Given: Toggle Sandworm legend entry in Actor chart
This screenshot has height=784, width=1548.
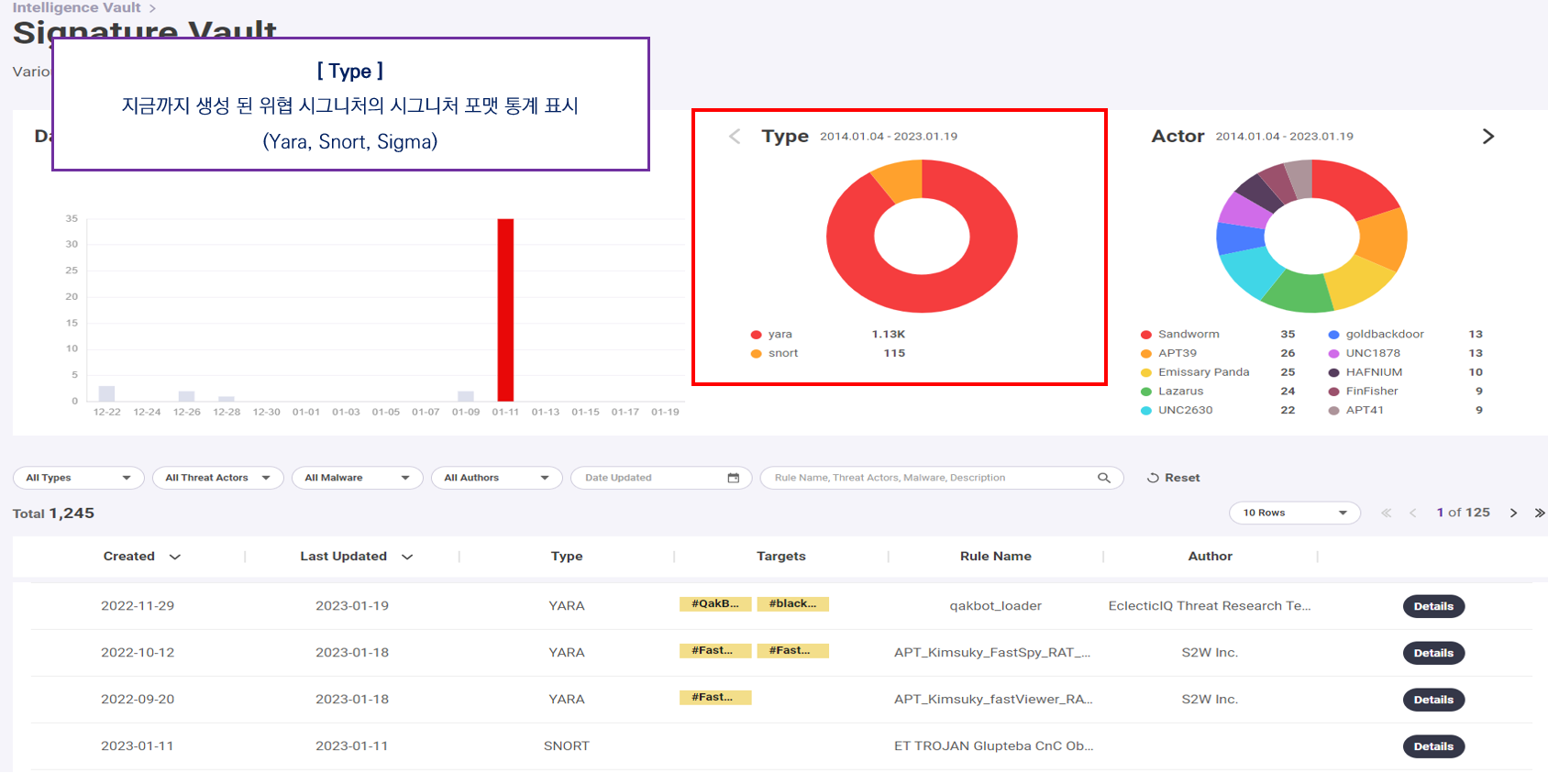Looking at the screenshot, I should tap(1180, 334).
